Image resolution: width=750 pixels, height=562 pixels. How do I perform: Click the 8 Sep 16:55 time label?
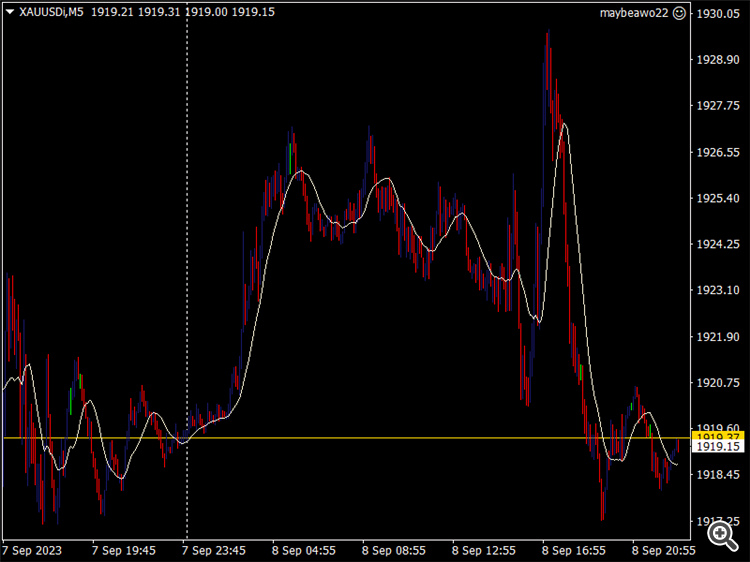(573, 550)
